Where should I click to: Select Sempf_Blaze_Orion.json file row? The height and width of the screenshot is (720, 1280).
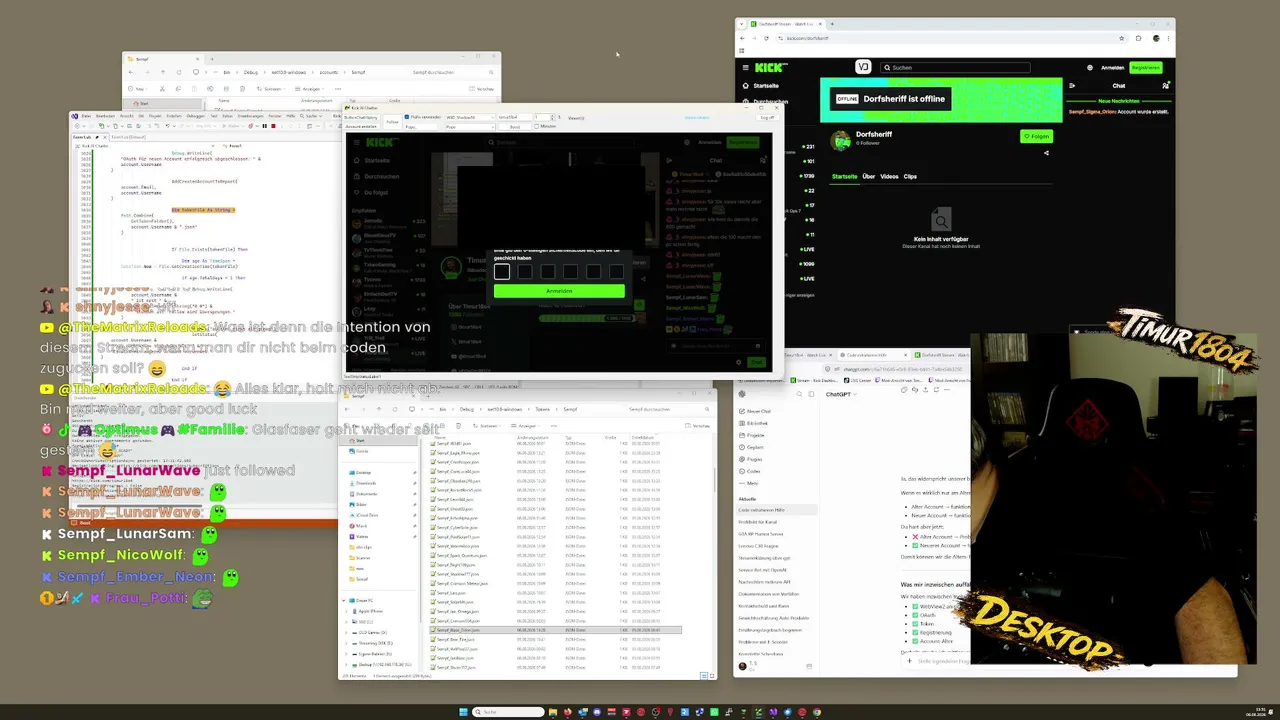point(556,630)
